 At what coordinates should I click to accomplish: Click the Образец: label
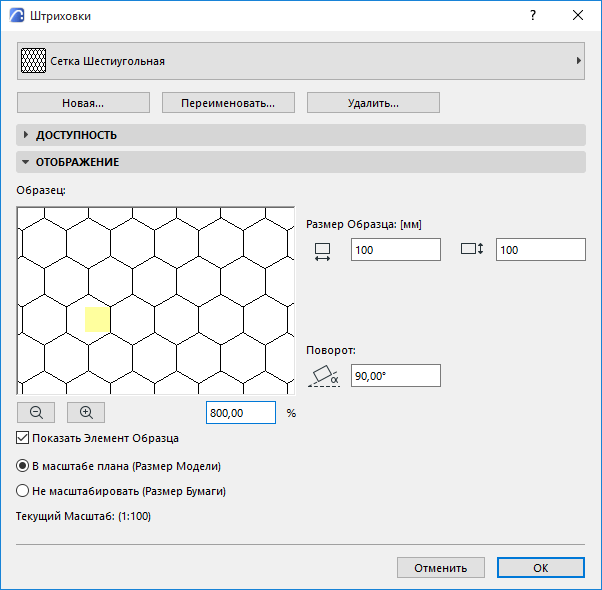pos(41,190)
